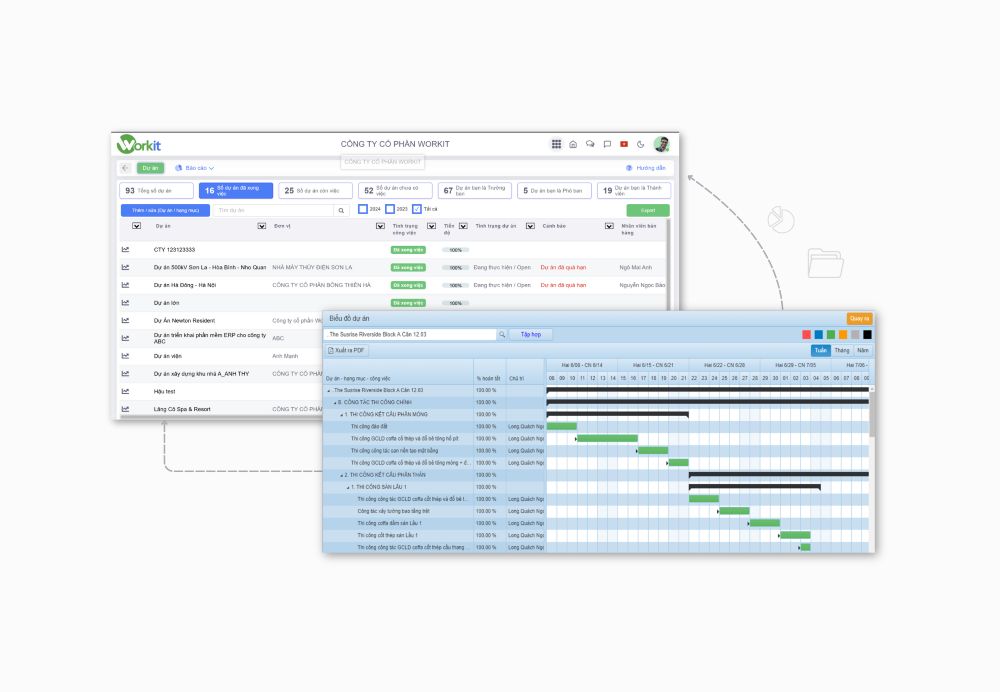The width and height of the screenshot is (1000, 692).
Task: Click the Xuất ra PDF button
Action: tap(346, 350)
